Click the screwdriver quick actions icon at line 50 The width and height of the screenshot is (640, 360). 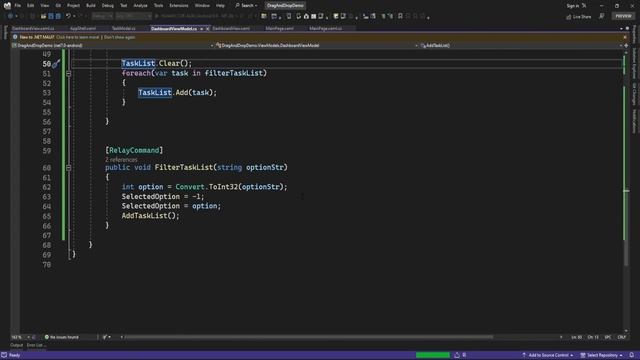56,64
